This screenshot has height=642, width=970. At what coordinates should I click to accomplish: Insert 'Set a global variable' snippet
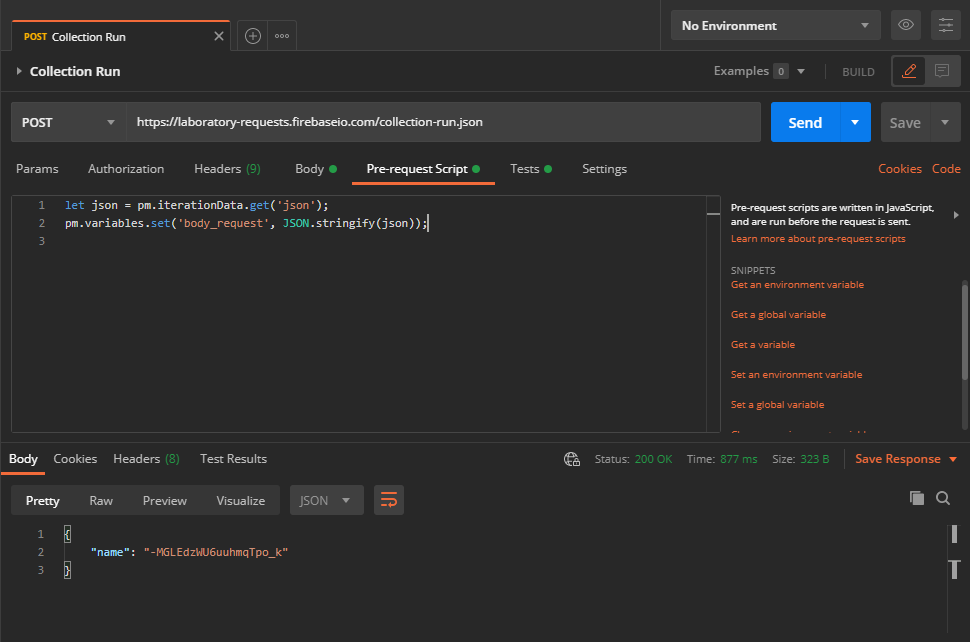point(778,404)
